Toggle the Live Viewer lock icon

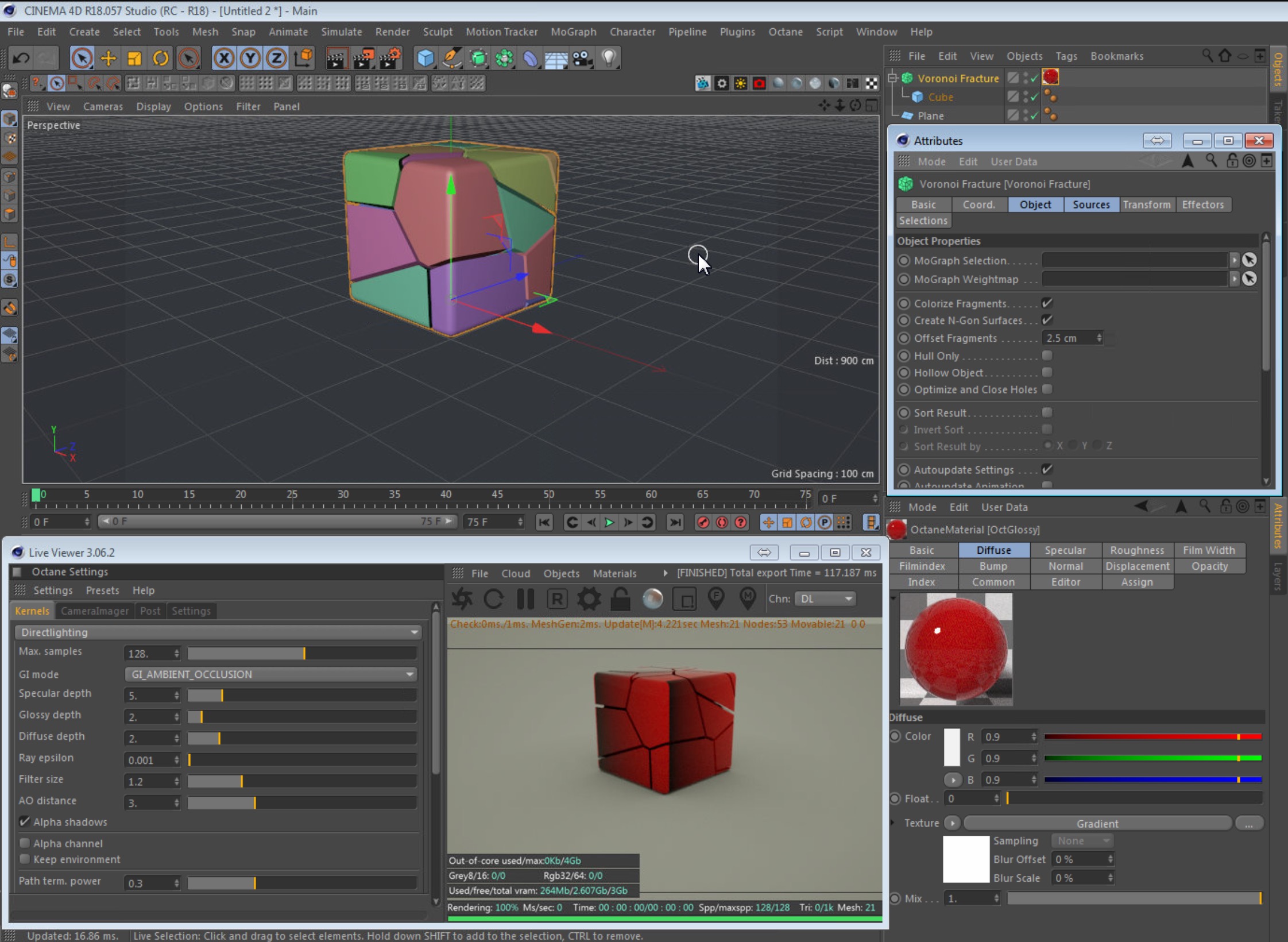coord(620,599)
